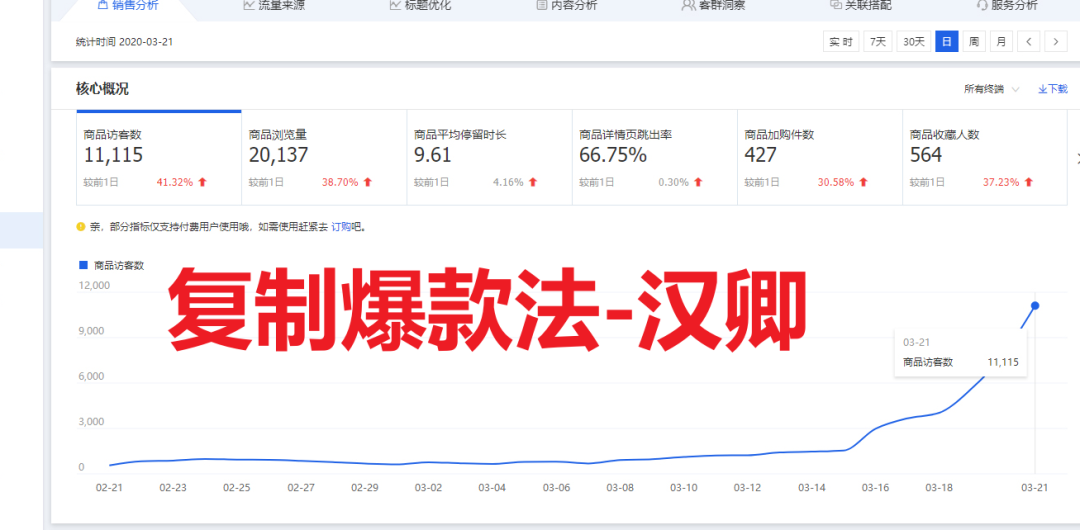Click the 03-16 x-axis label

click(875, 487)
